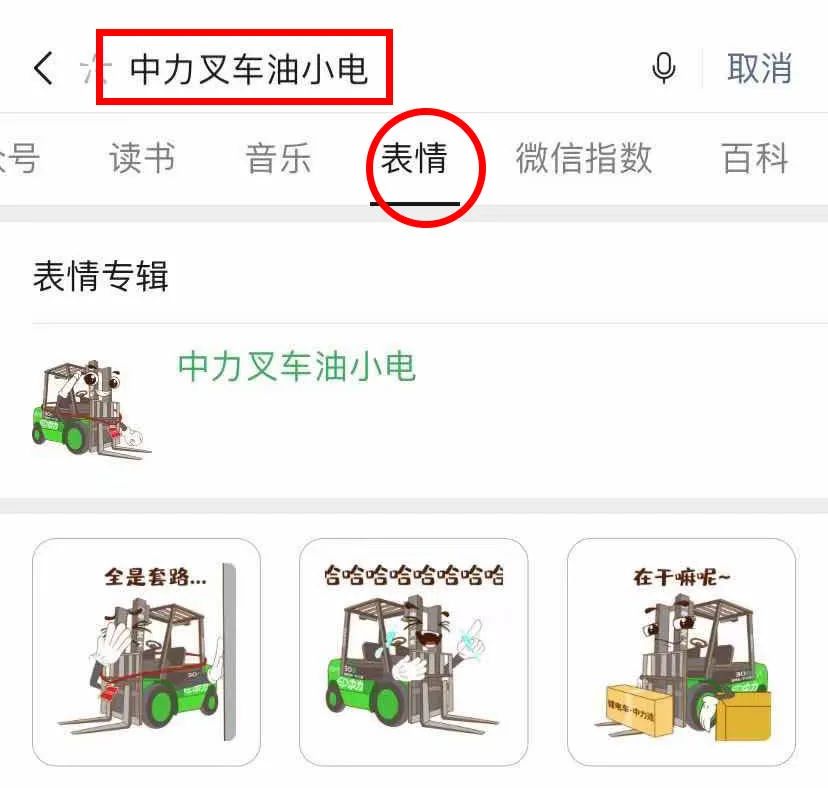Select the 全是套路 forklift sticker

coord(146,652)
